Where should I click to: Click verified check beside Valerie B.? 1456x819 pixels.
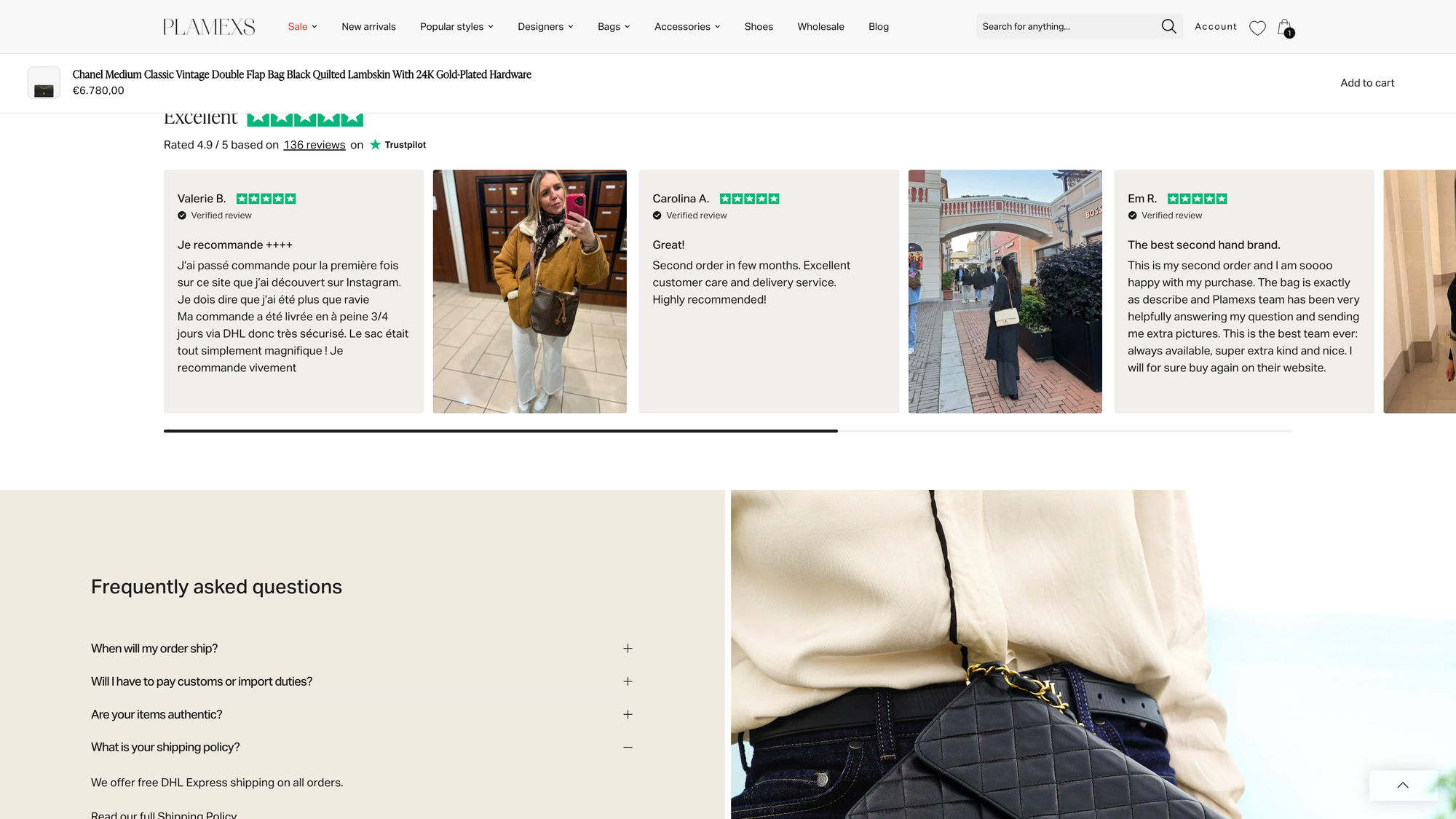[182, 215]
